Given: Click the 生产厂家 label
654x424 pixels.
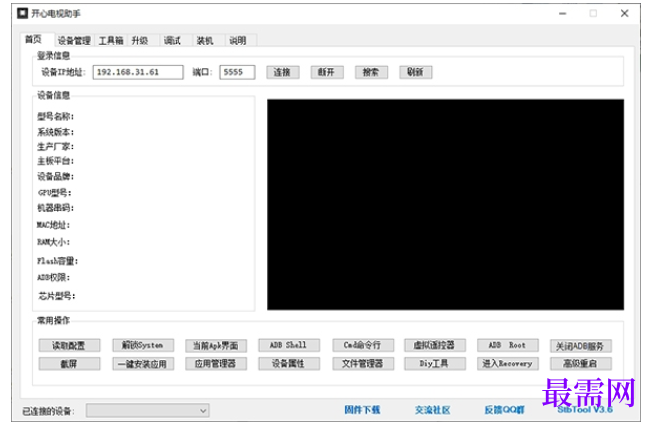Looking at the screenshot, I should (x=55, y=147).
